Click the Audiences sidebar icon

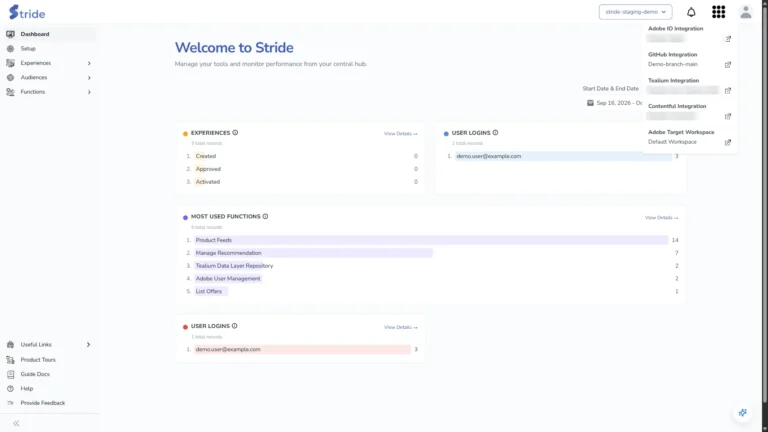pos(10,77)
